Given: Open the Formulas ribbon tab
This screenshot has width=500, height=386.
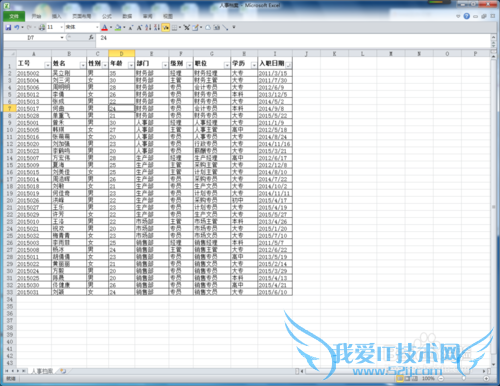Looking at the screenshot, I should point(107,16).
